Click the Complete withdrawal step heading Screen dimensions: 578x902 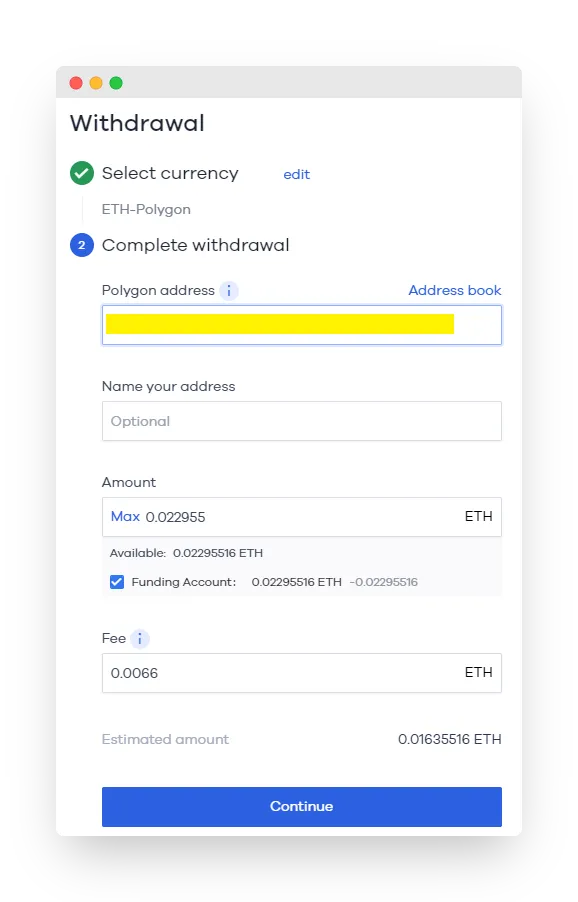196,245
